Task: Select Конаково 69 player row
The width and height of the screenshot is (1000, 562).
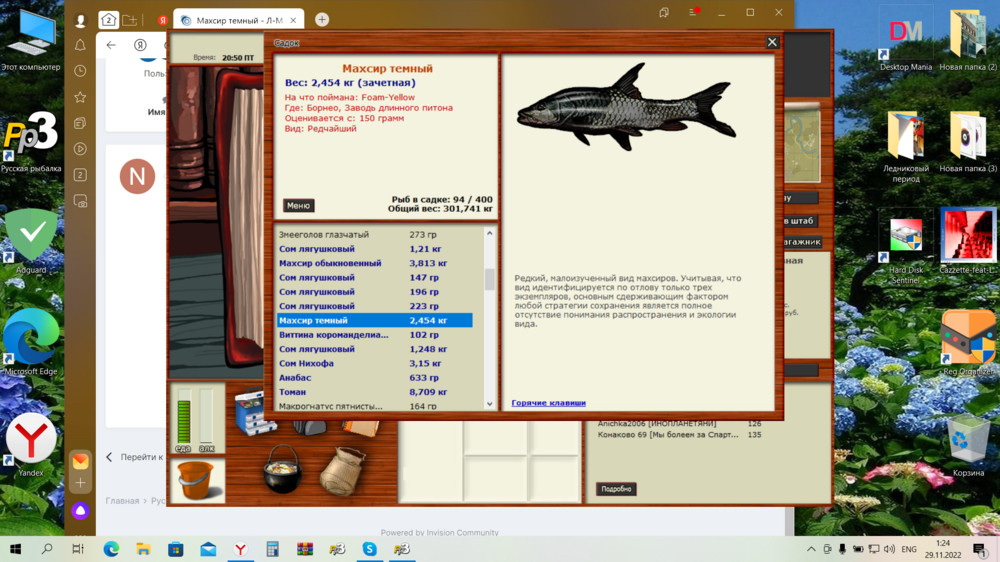Action: click(x=679, y=434)
